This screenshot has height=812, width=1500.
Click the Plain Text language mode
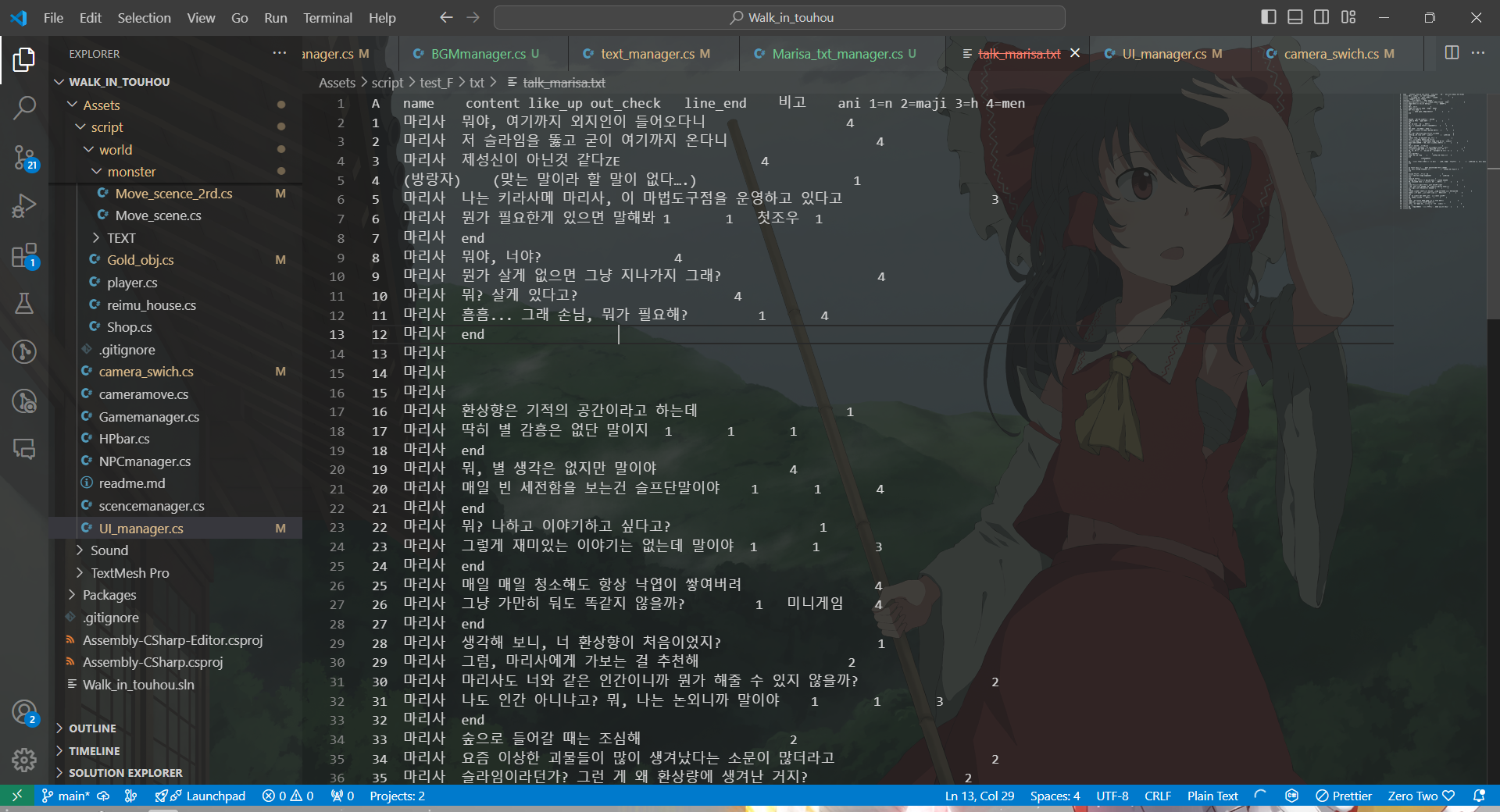click(x=1212, y=796)
